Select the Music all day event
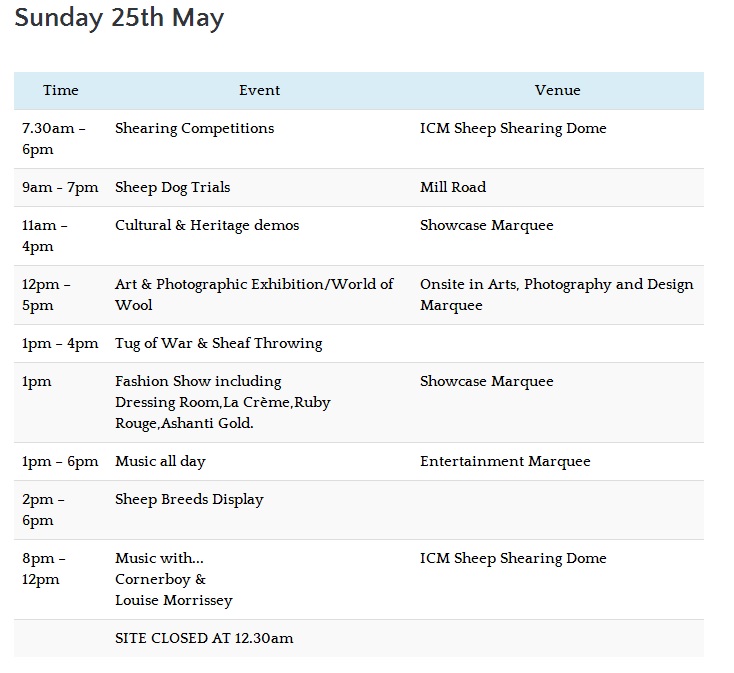Image resolution: width=734 pixels, height=673 pixels. pos(160,461)
